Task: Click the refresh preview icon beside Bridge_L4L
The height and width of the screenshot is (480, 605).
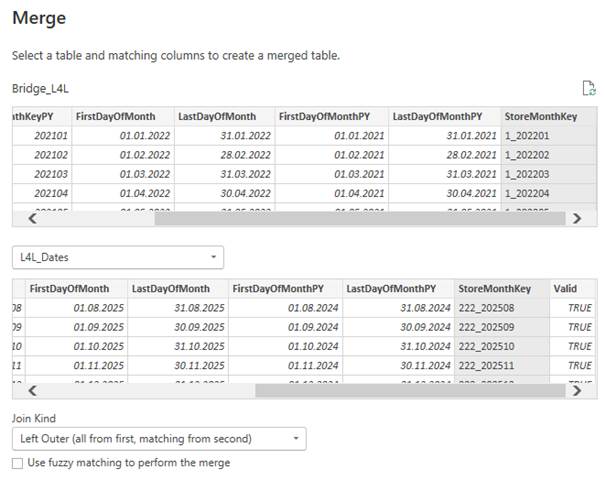Action: click(589, 89)
